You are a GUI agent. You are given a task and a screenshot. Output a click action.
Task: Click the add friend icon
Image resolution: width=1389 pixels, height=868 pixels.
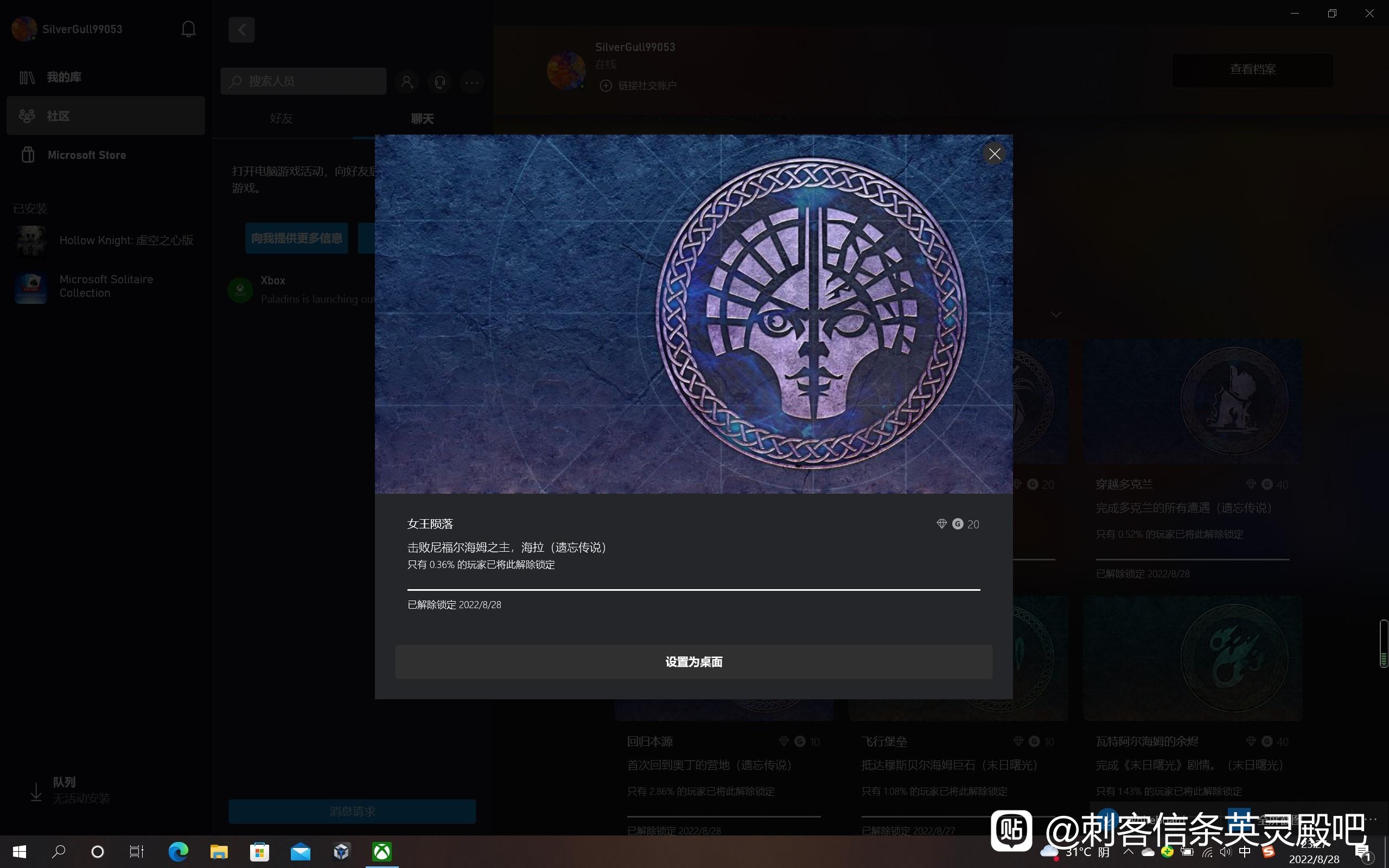click(x=407, y=82)
